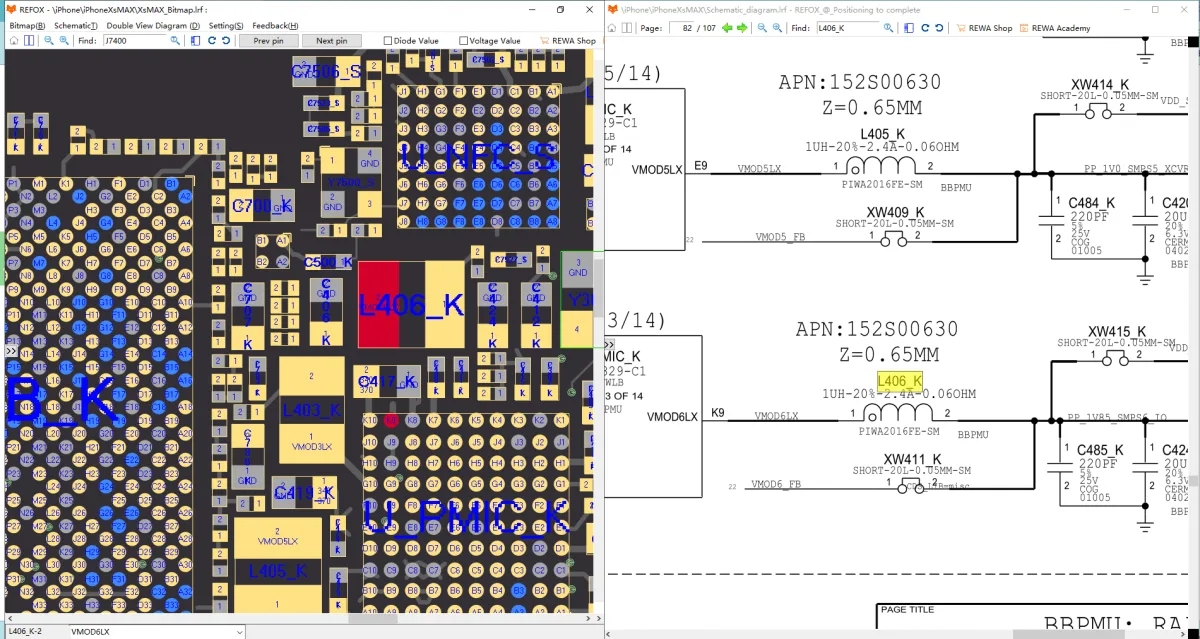Image resolution: width=1200 pixels, height=639 pixels.
Task: Open REWA Shop link in Schematic window
Action: click(x=983, y=28)
